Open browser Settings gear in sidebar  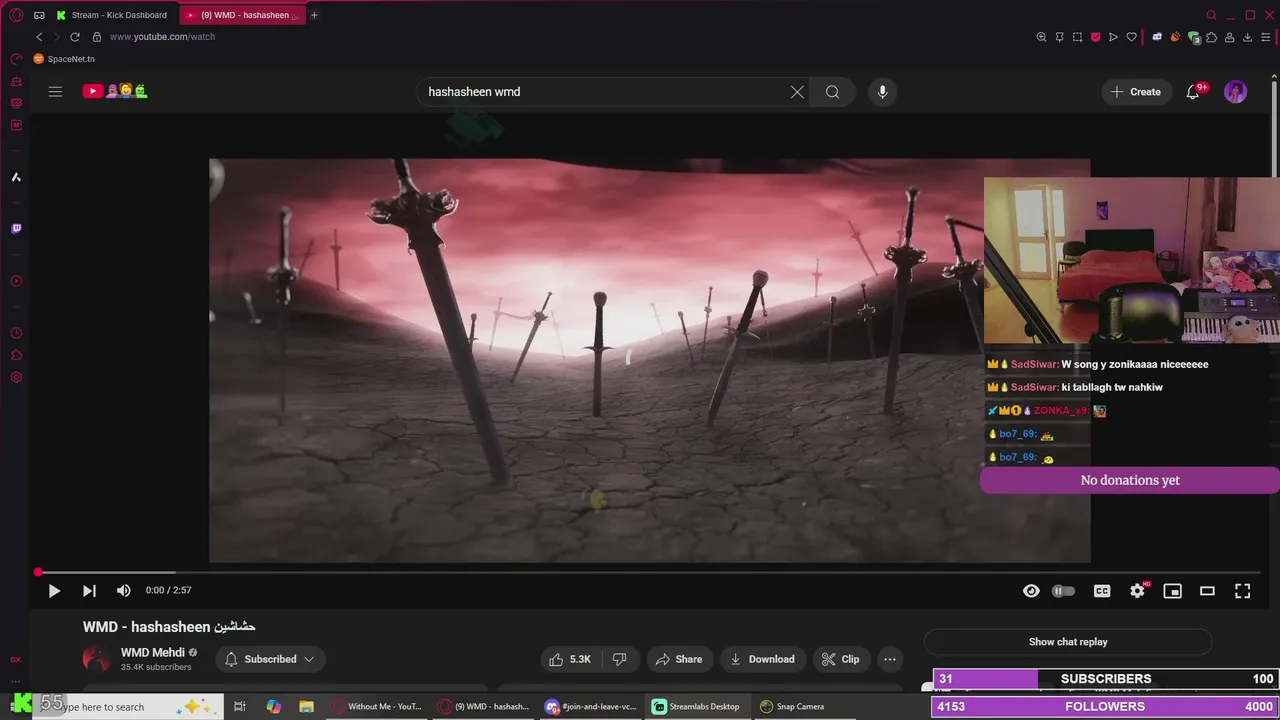16,377
